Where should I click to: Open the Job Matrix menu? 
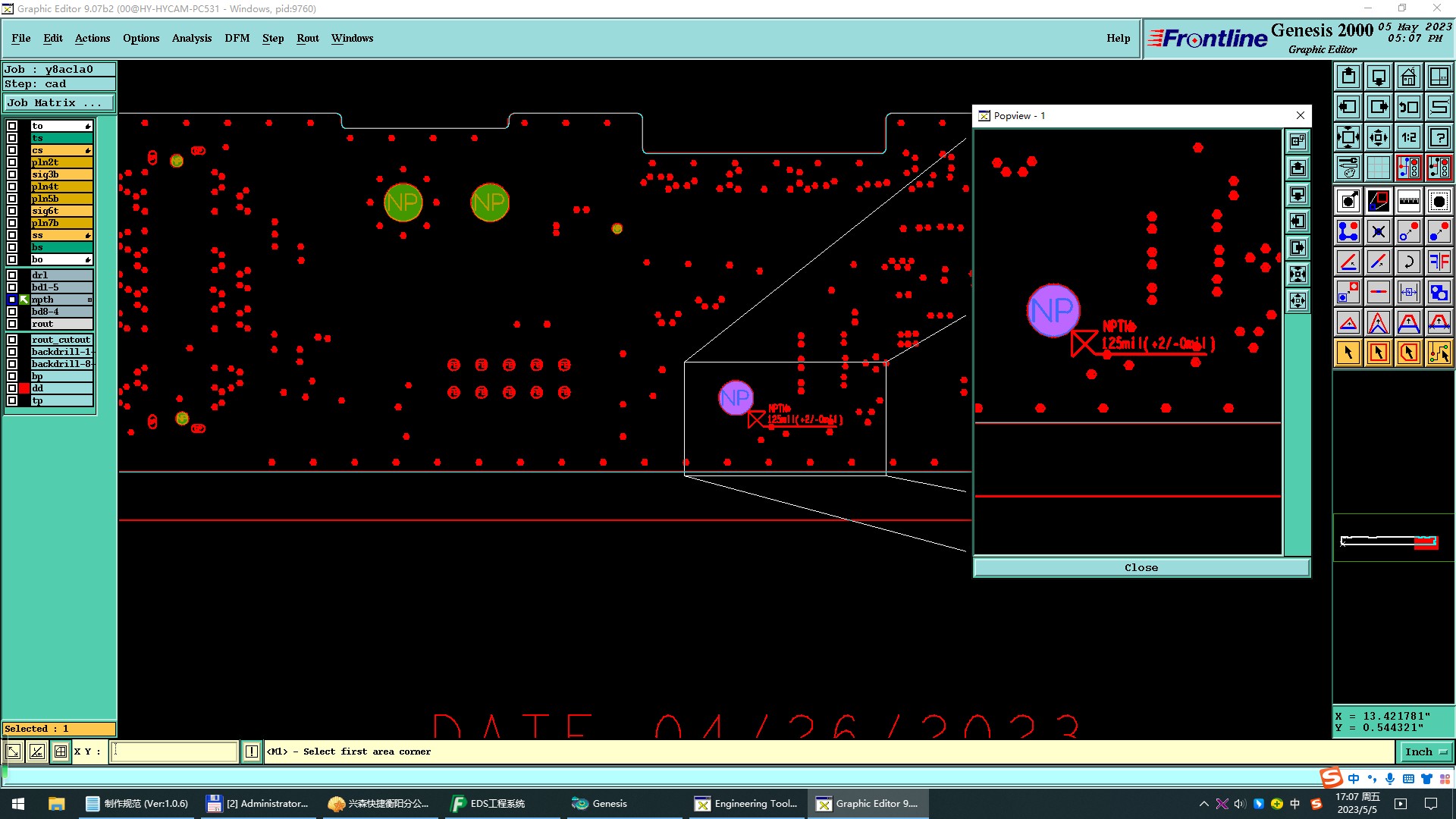coord(59,103)
